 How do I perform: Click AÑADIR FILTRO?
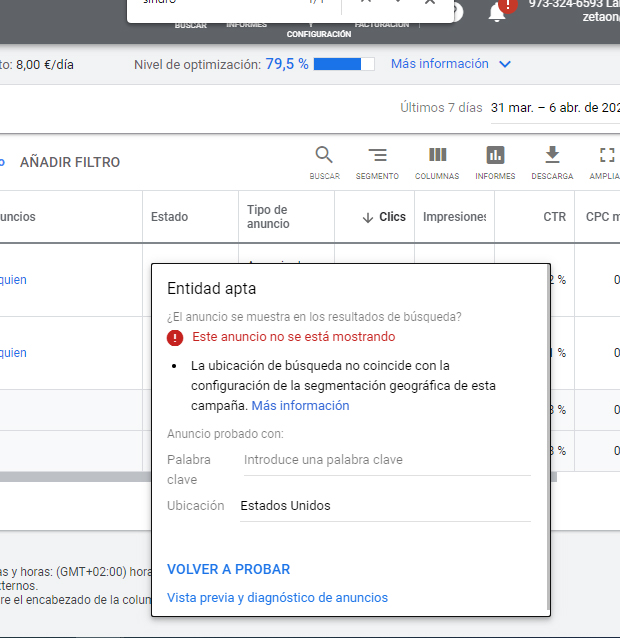point(70,162)
